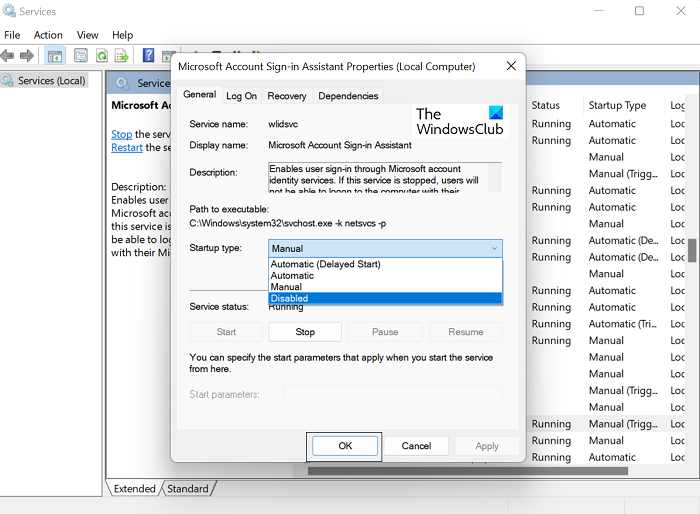The width and height of the screenshot is (700, 514).
Task: Collapse the Startup type combo box
Action: pyautogui.click(x=385, y=249)
